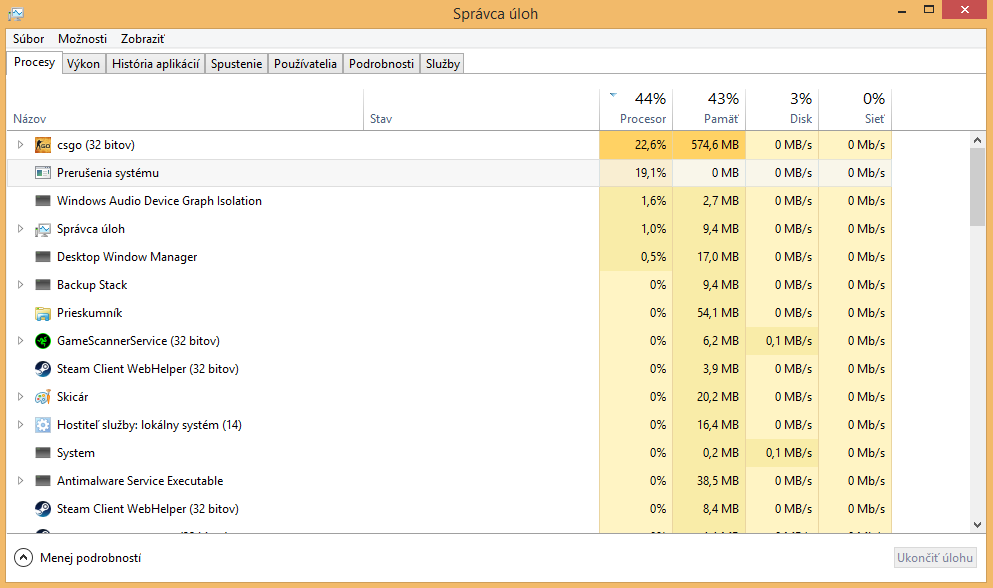Expand the csgo process group

pyautogui.click(x=20, y=145)
